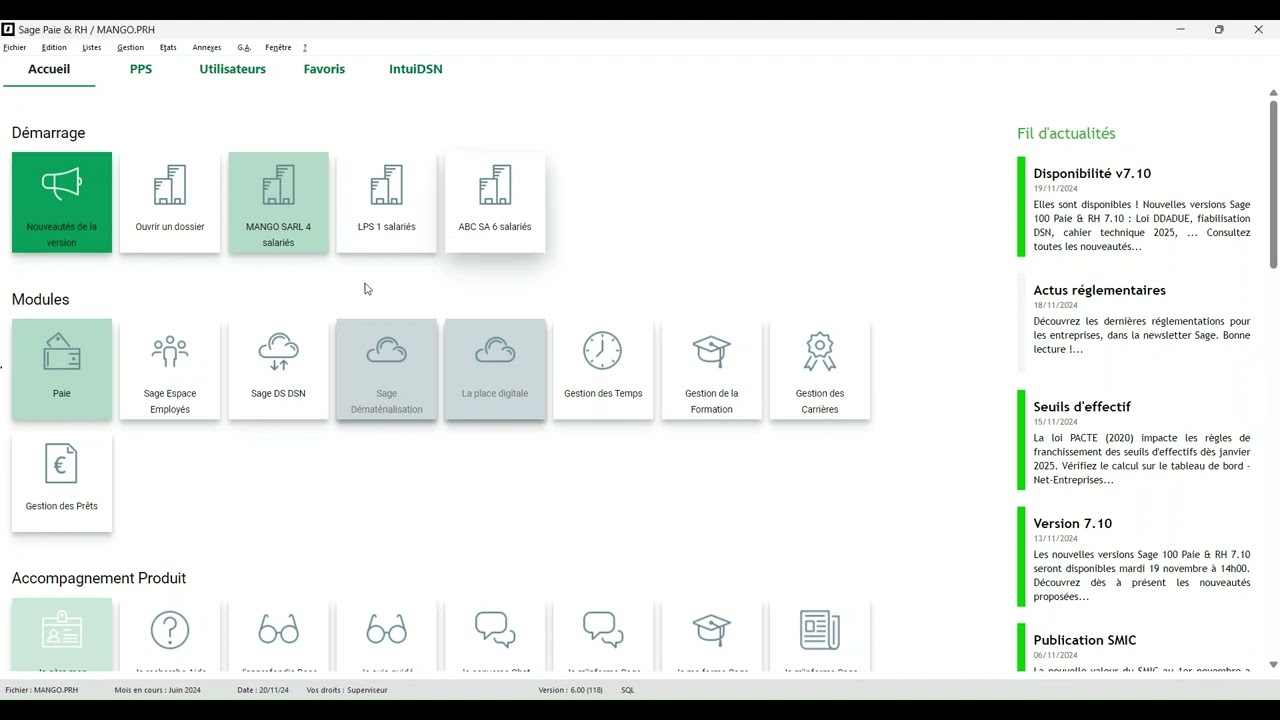Open the Gestion menu
1280x720 pixels.
click(x=130, y=47)
